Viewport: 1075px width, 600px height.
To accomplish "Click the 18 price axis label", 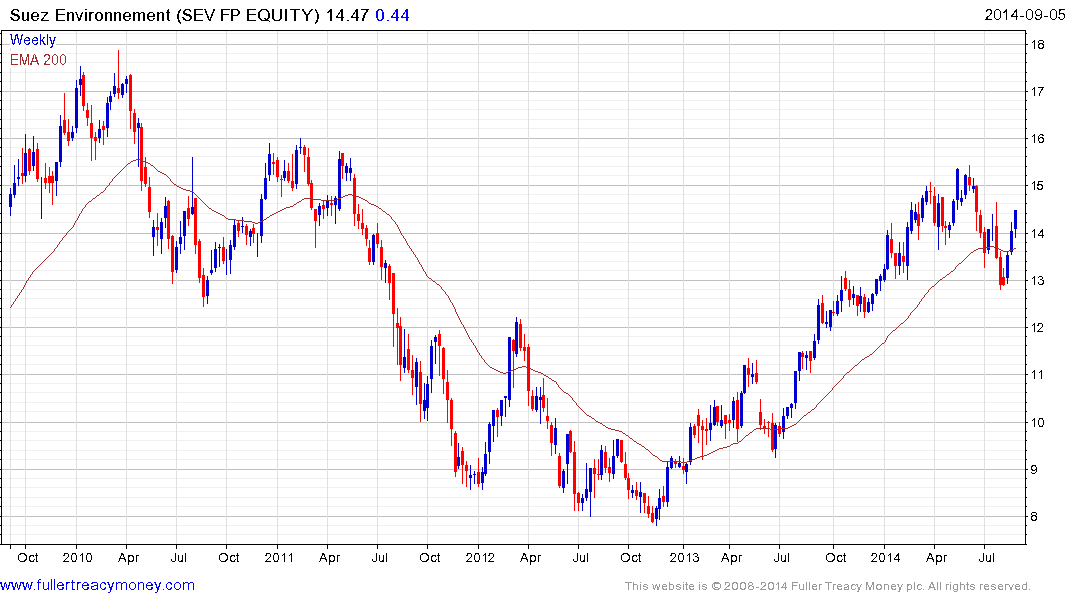I will (x=1037, y=45).
